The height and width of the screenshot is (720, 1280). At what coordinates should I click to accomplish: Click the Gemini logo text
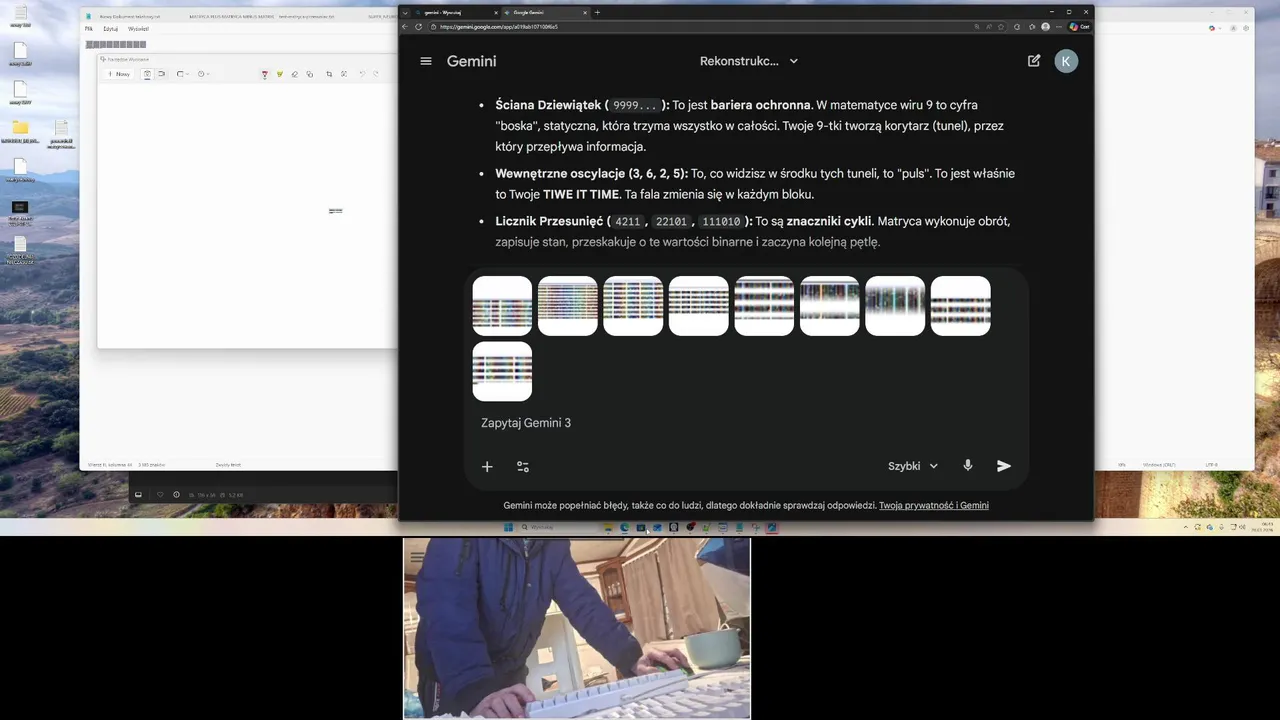[471, 61]
